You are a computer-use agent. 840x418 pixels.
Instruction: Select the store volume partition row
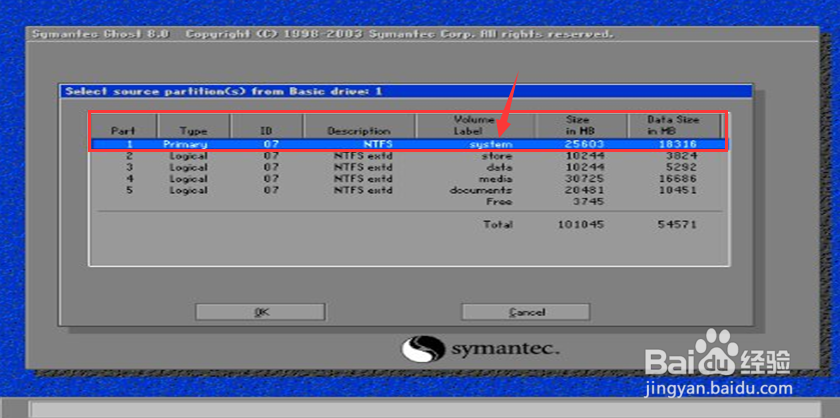tap(407, 156)
